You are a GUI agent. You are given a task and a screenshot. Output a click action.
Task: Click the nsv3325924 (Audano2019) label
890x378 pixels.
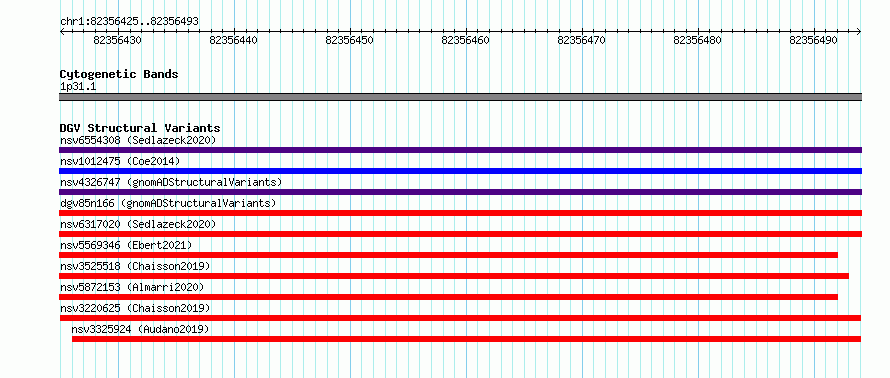pos(140,329)
